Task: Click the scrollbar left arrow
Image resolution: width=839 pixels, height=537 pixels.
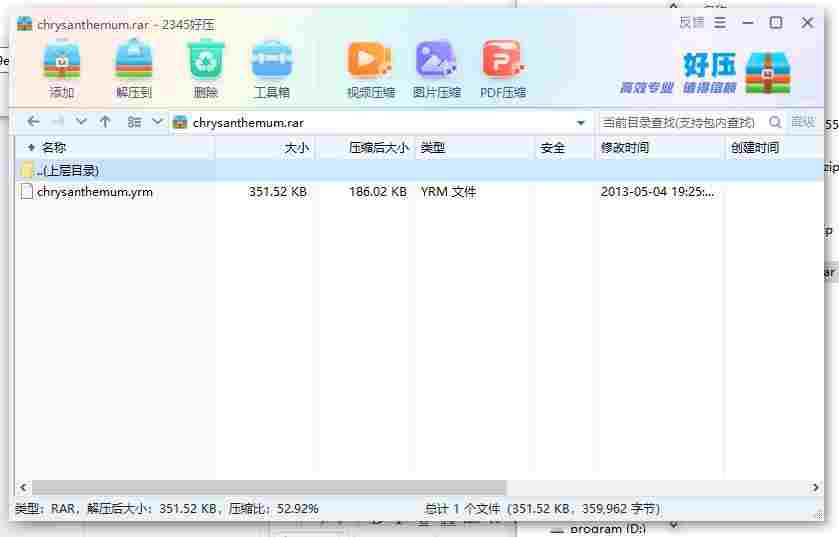Action: click(x=23, y=487)
